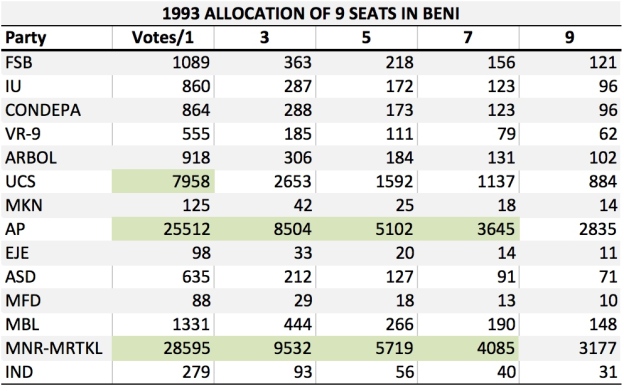The width and height of the screenshot is (624, 391).
Task: Select the Votes/1 column header
Action: (x=163, y=38)
